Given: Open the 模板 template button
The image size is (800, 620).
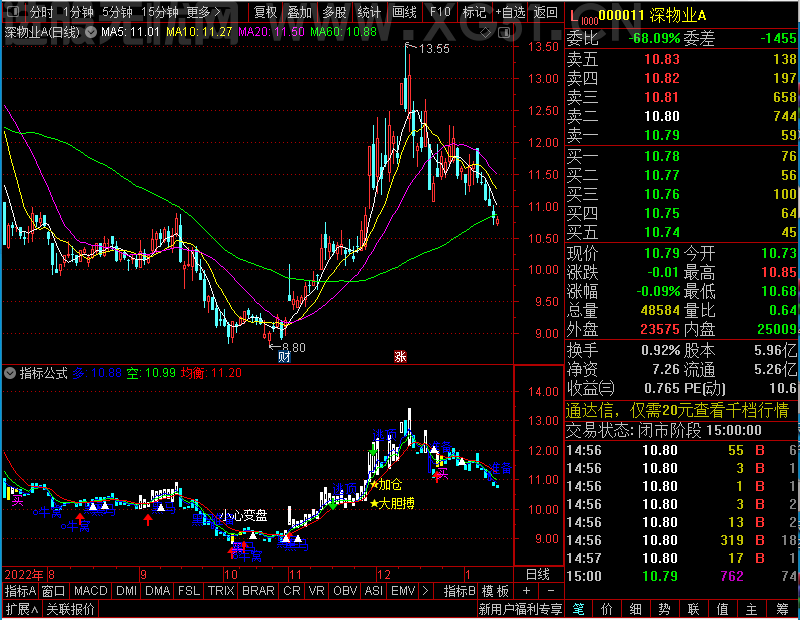Looking at the screenshot, I should coord(495,590).
